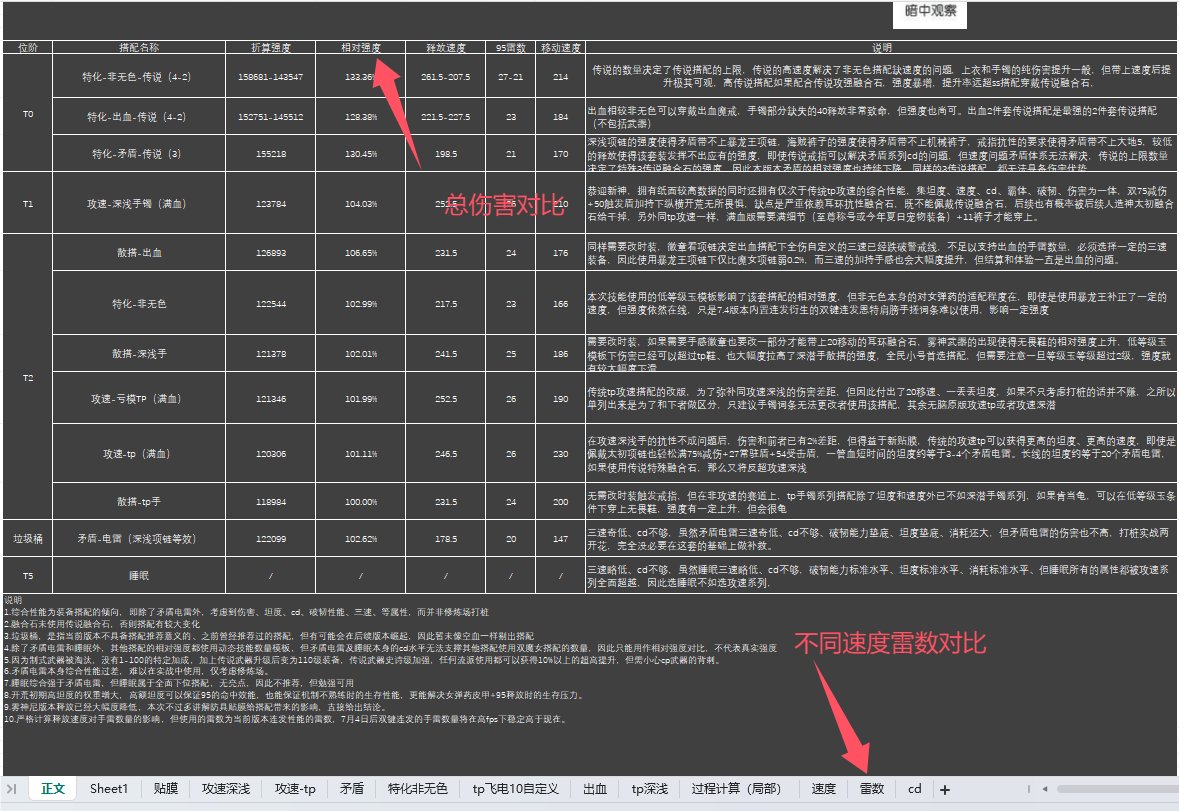Select the 攻速-深浅手镯（满血） cell
Viewport: 1179px width, 811px height.
click(139, 204)
